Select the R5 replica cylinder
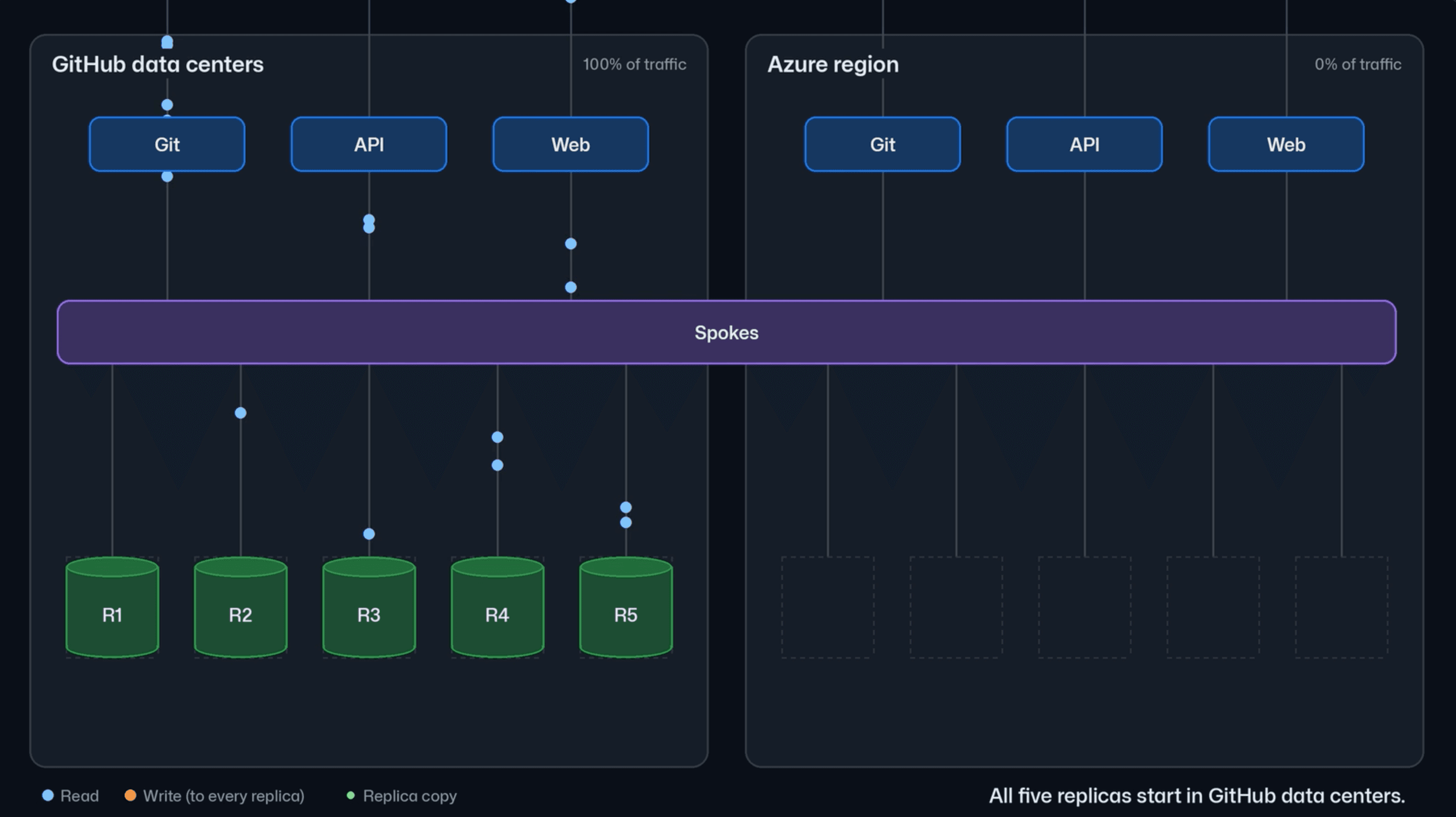 [626, 607]
